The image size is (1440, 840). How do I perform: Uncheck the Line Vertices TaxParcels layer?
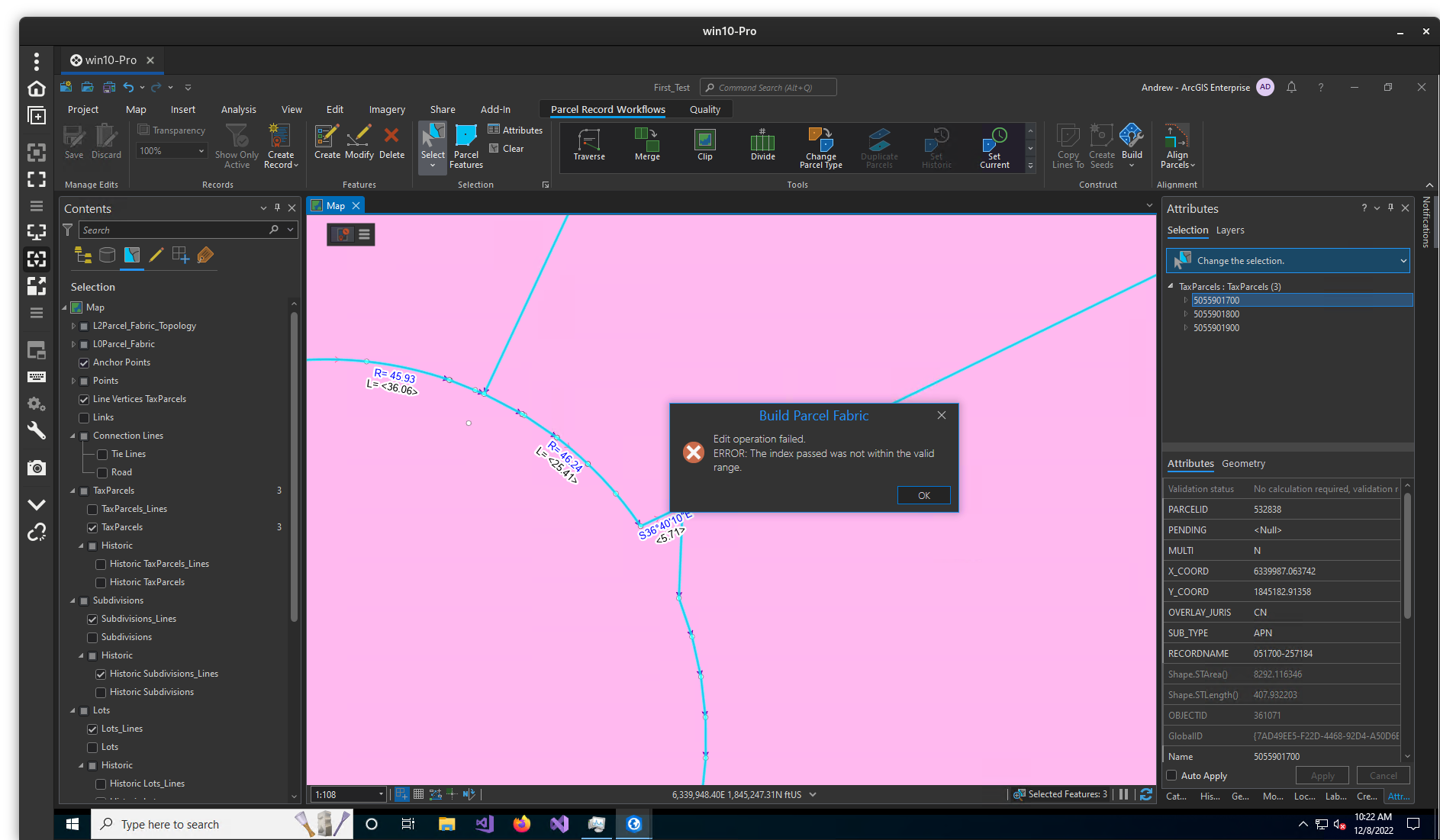tap(85, 399)
